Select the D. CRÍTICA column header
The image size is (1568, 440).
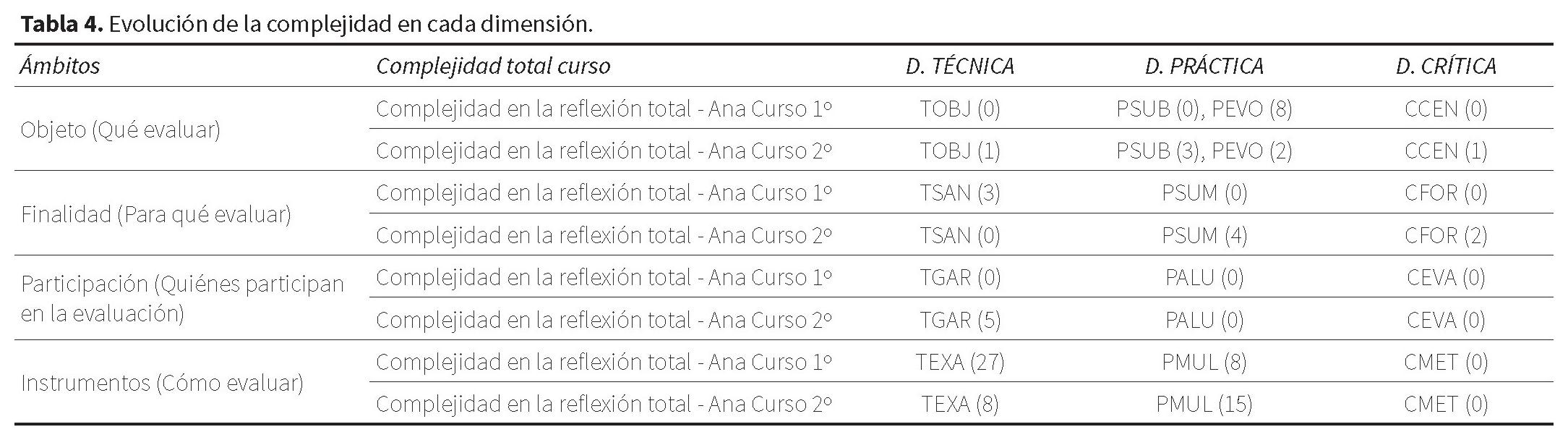point(1445,66)
